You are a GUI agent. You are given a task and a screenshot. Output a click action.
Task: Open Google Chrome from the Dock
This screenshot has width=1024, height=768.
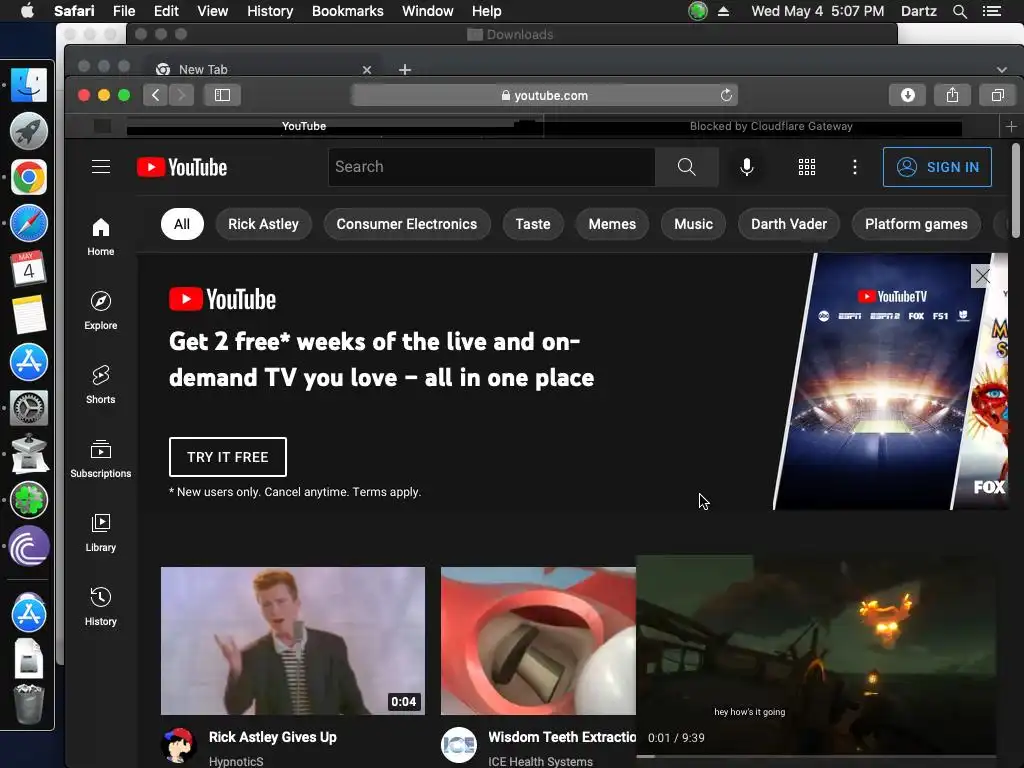pyautogui.click(x=29, y=177)
